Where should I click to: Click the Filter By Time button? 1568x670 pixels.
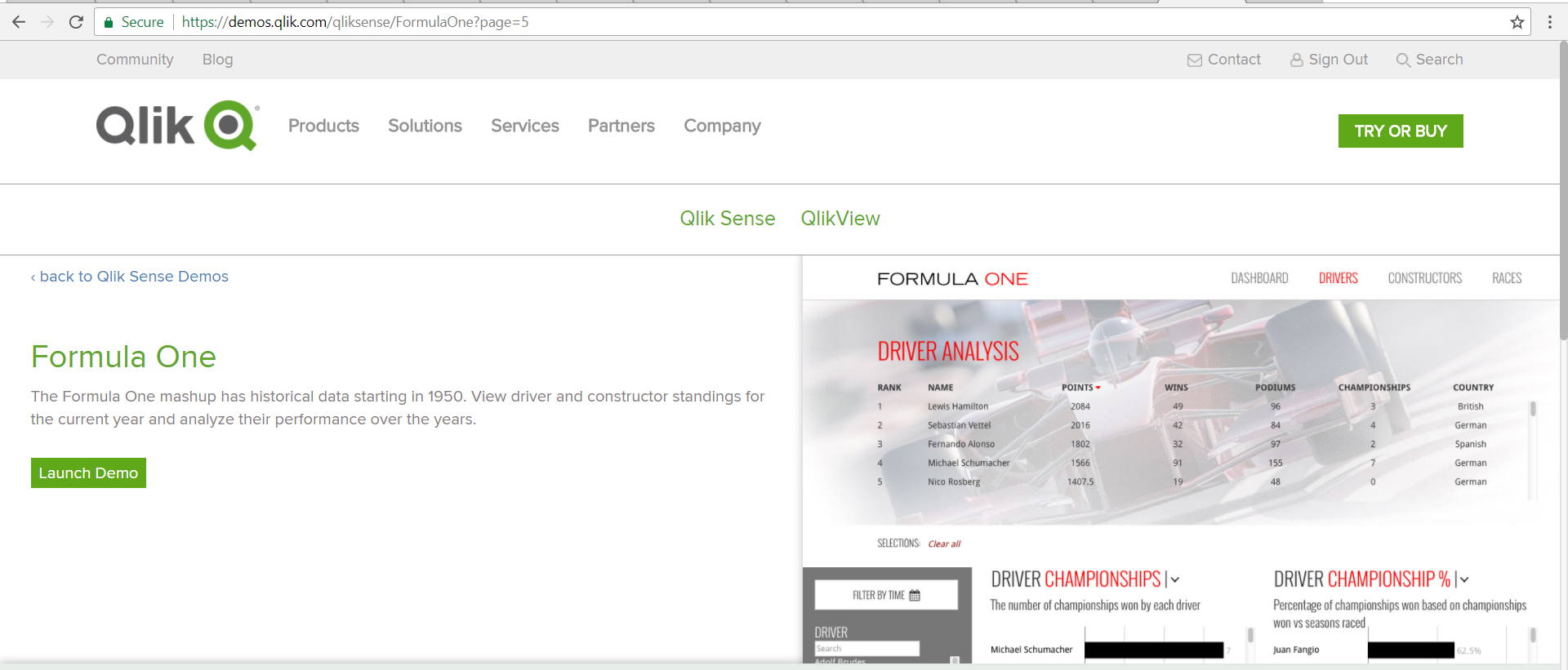[x=886, y=595]
